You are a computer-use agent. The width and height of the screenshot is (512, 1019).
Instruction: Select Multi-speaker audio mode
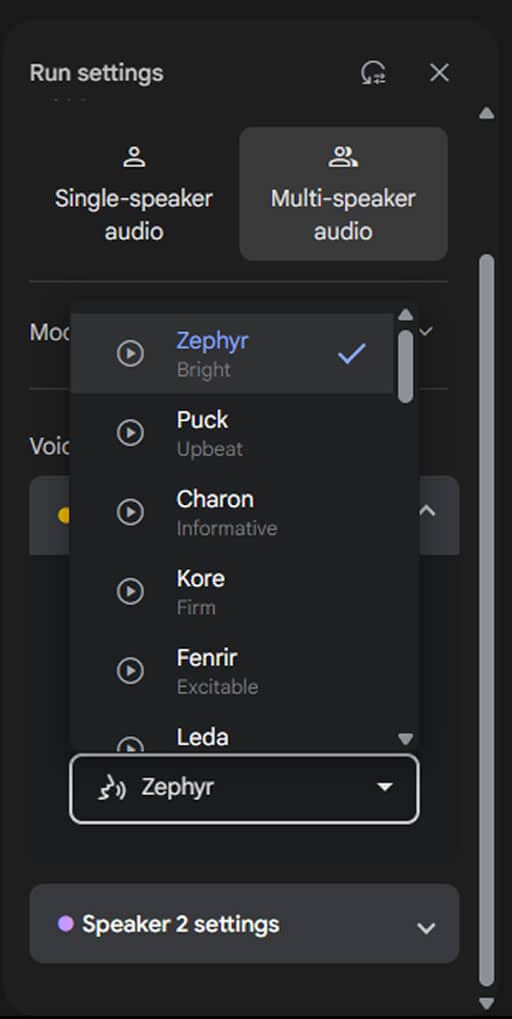[343, 194]
